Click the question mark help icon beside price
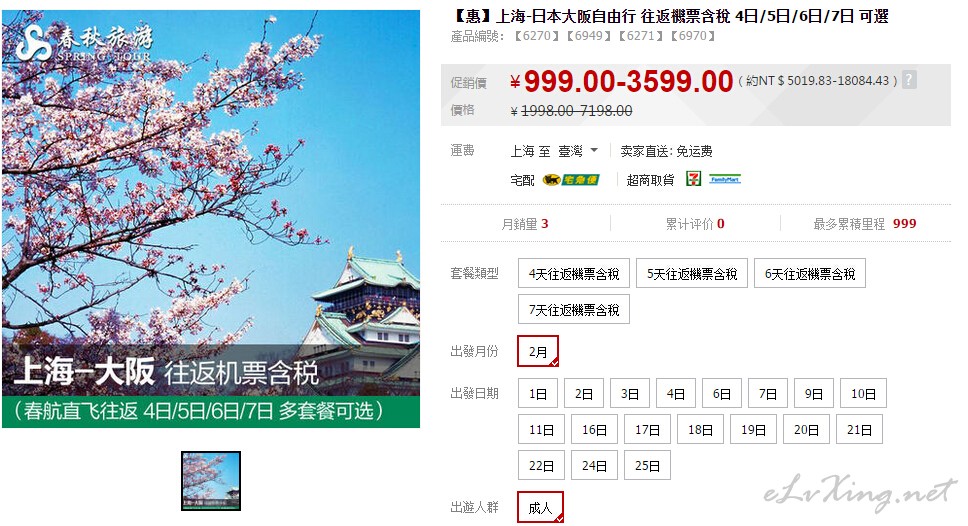The image size is (968, 526). pyautogui.click(x=909, y=80)
